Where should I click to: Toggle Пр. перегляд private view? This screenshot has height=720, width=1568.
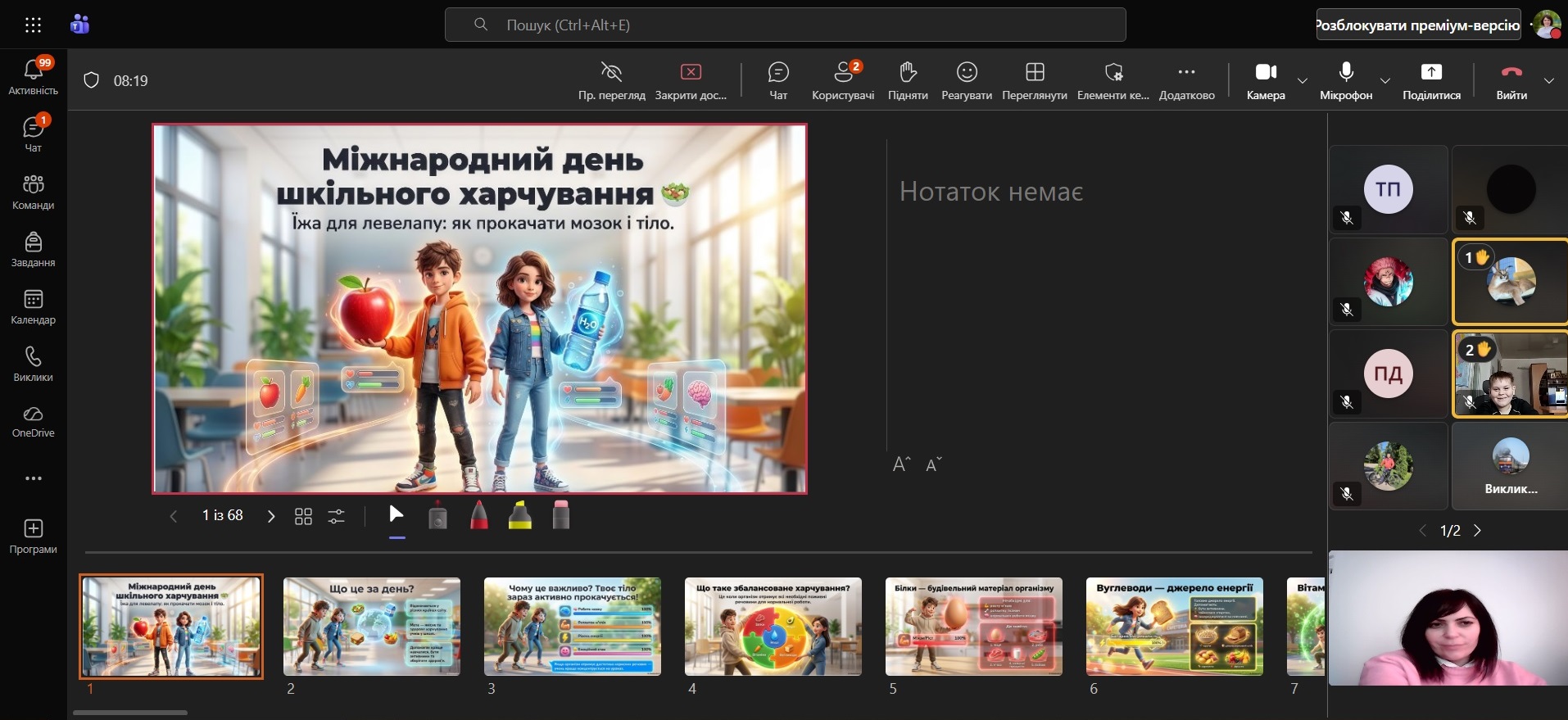pos(611,80)
